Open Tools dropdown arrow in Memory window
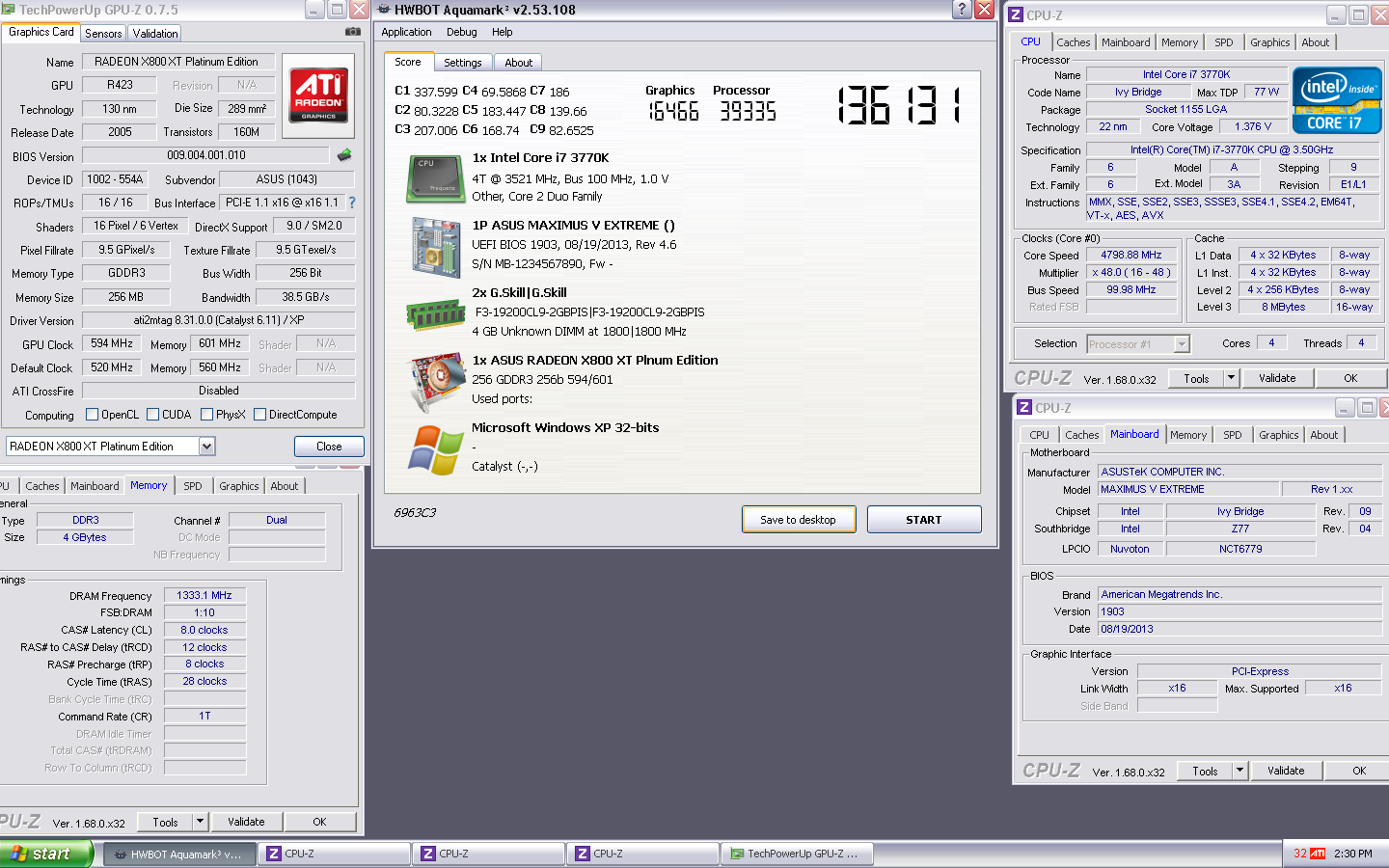The height and width of the screenshot is (868, 1389). coord(200,822)
